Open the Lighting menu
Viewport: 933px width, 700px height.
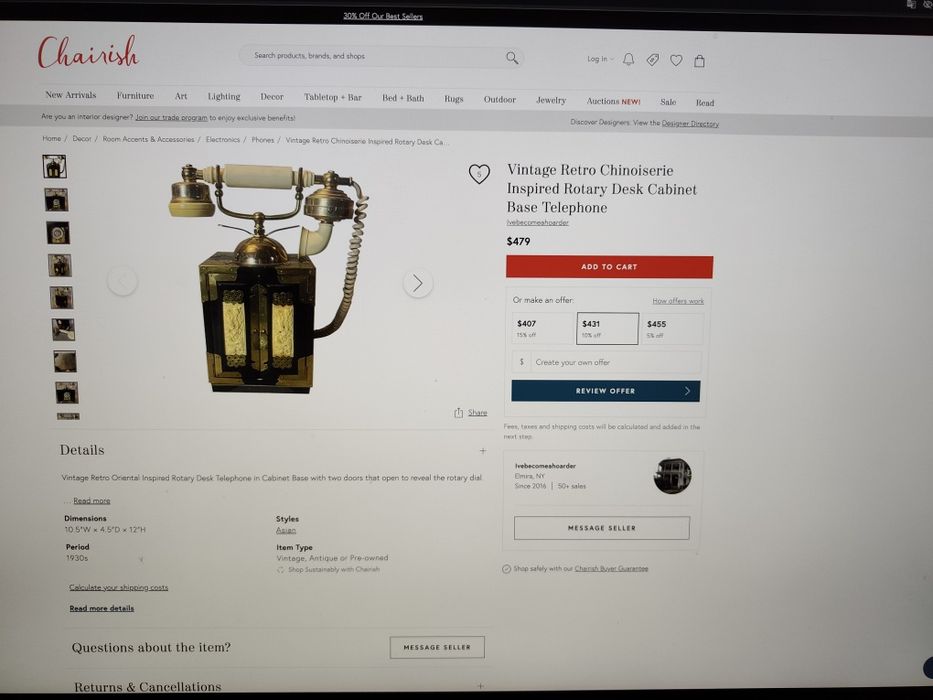tap(224, 96)
